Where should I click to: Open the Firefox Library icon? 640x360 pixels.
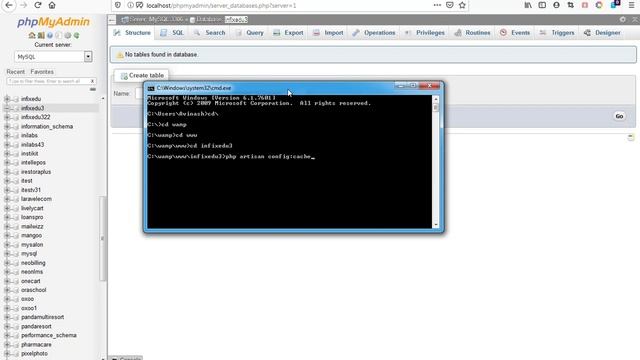tap(528, 5)
